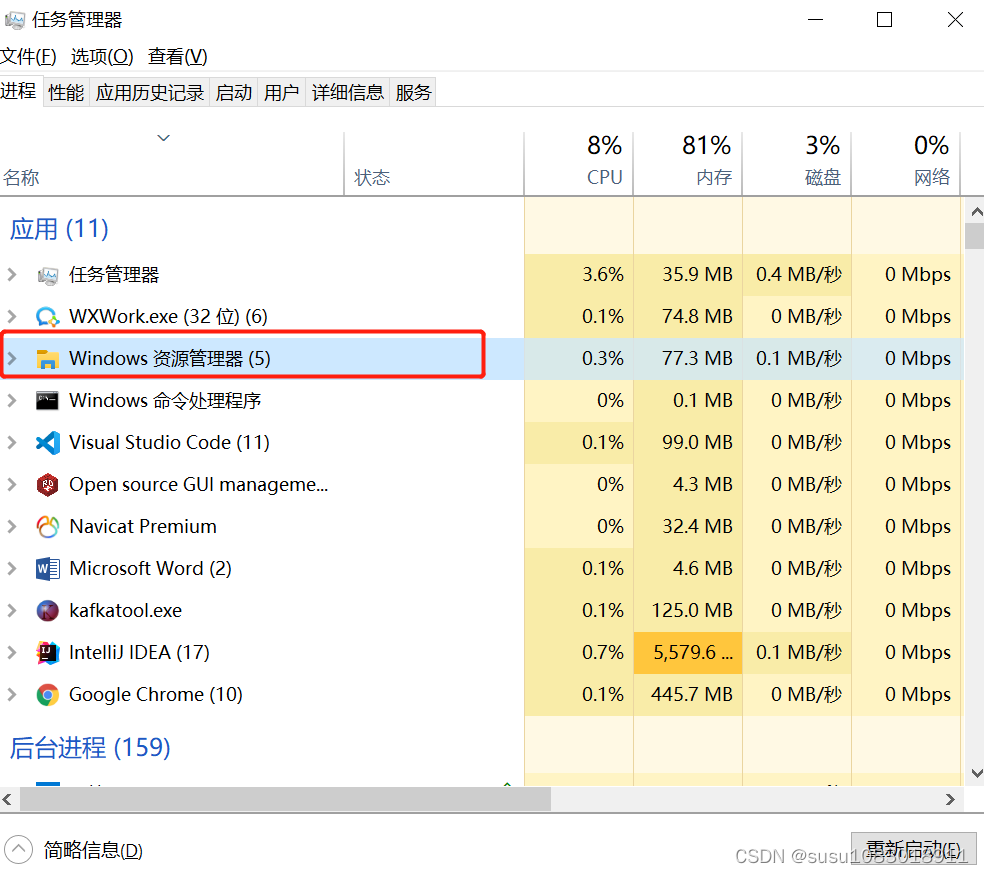Screen dimensions: 984x873
Task: Sort by the CPU column header
Action: click(x=579, y=164)
